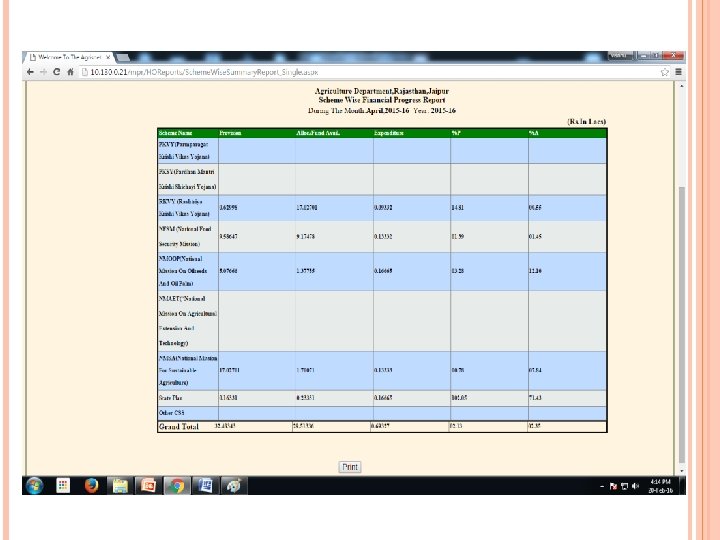Select the NMOOP scheme name cell
This screenshot has height=540, width=720.
188,271
